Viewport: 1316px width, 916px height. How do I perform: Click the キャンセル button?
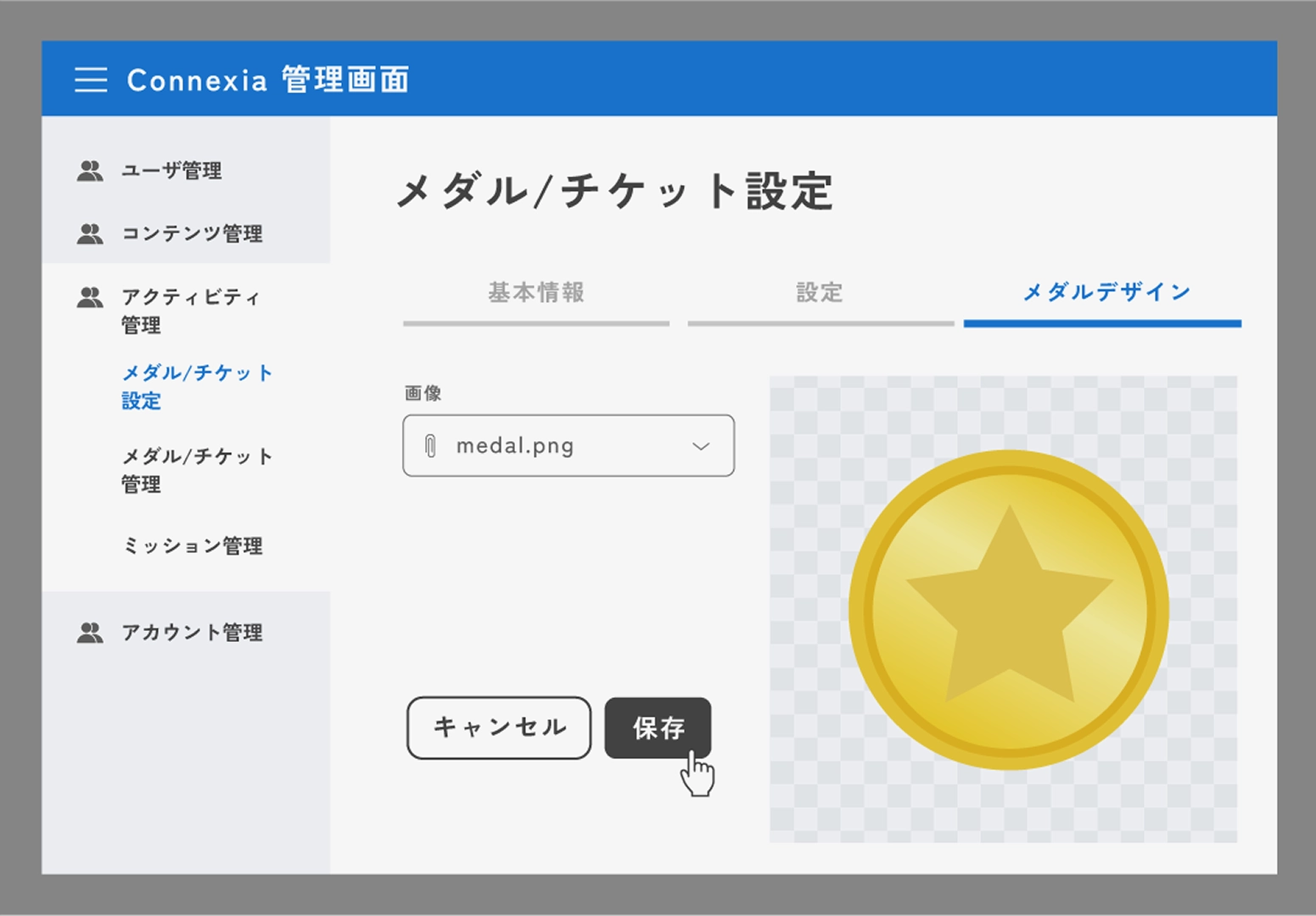pyautogui.click(x=499, y=728)
